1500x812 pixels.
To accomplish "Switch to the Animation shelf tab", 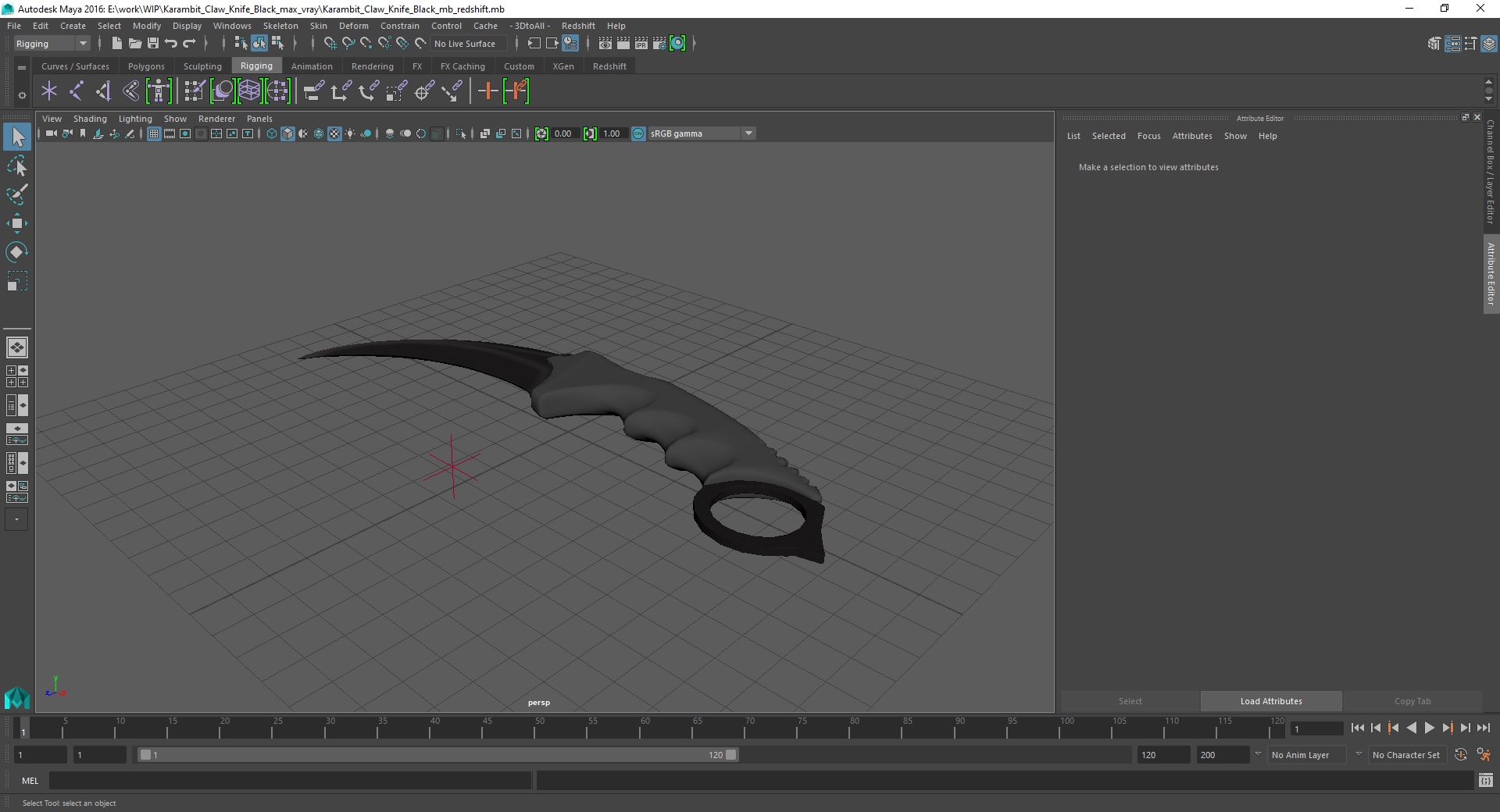I will coord(312,66).
